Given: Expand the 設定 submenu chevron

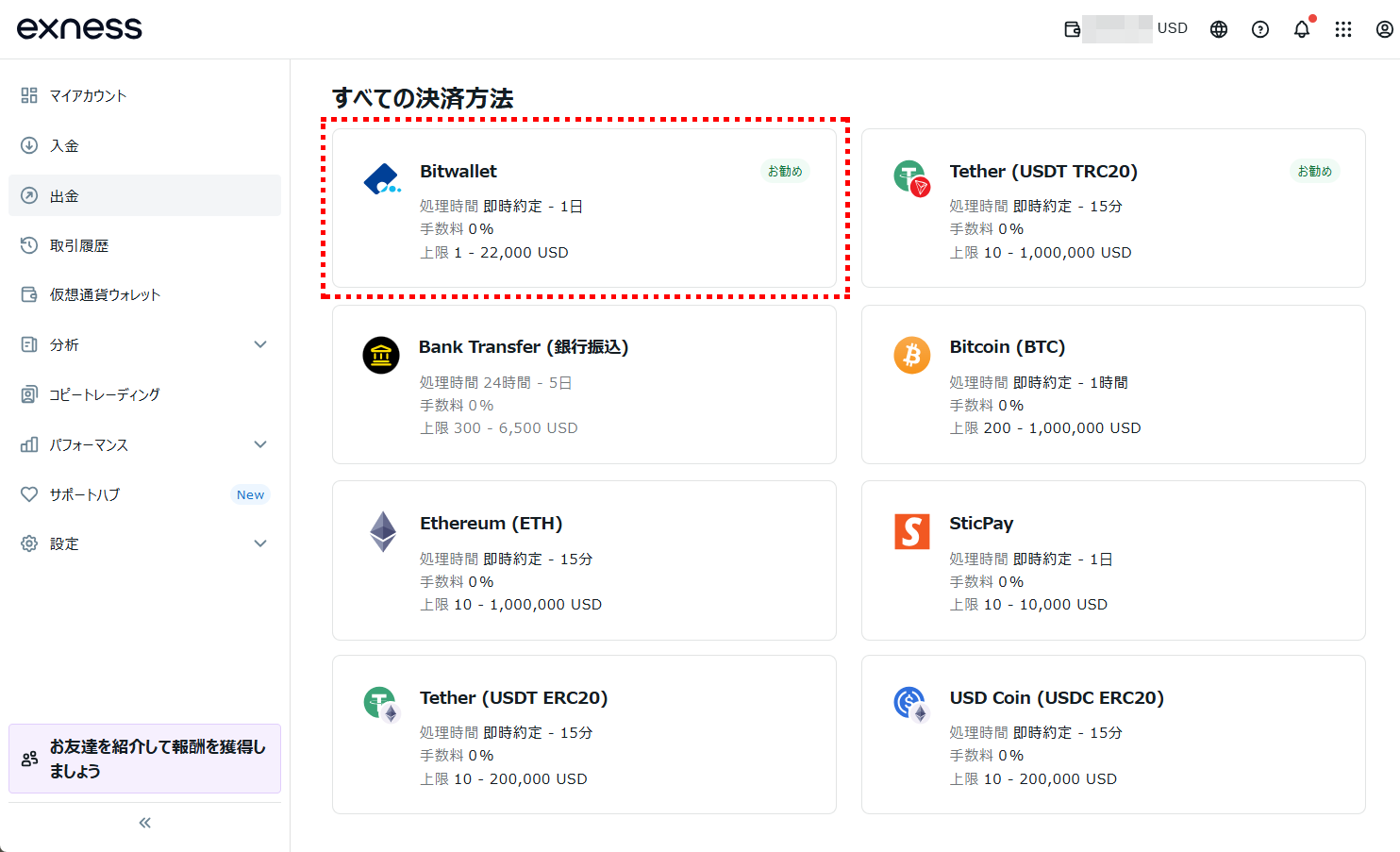Looking at the screenshot, I should (x=260, y=543).
